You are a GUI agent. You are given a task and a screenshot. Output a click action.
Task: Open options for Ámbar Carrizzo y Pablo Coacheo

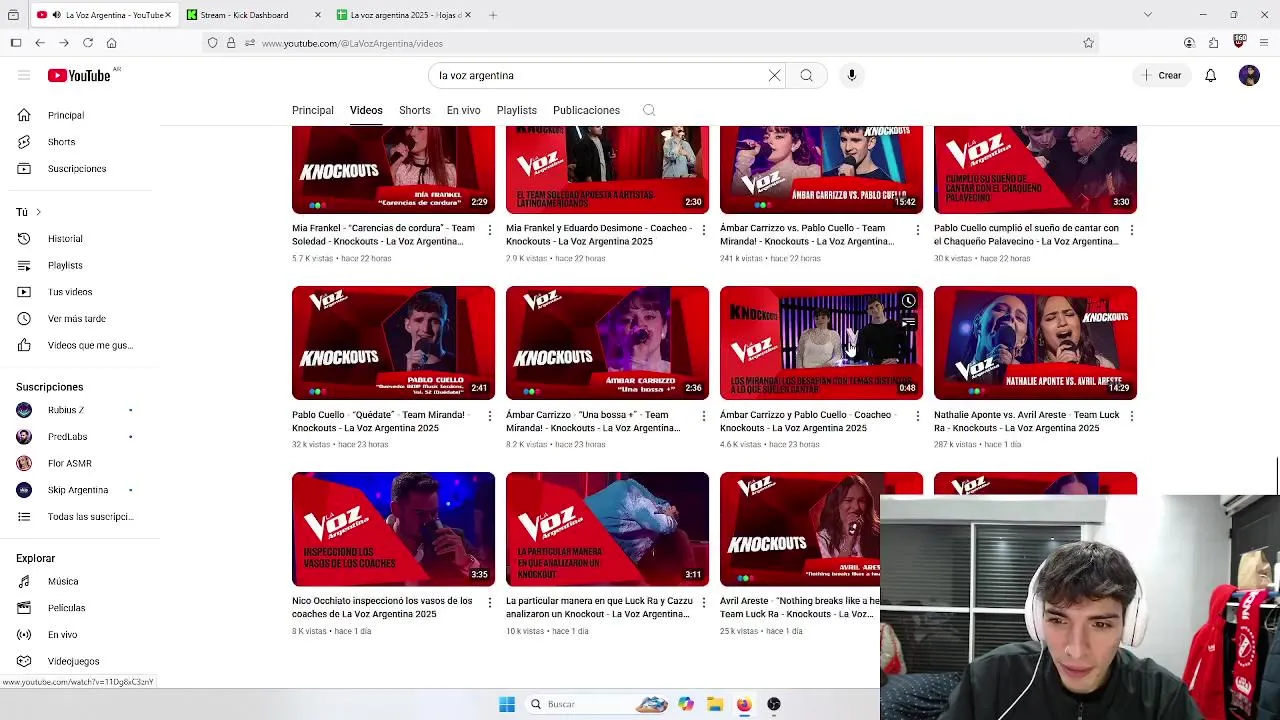[x=917, y=416]
